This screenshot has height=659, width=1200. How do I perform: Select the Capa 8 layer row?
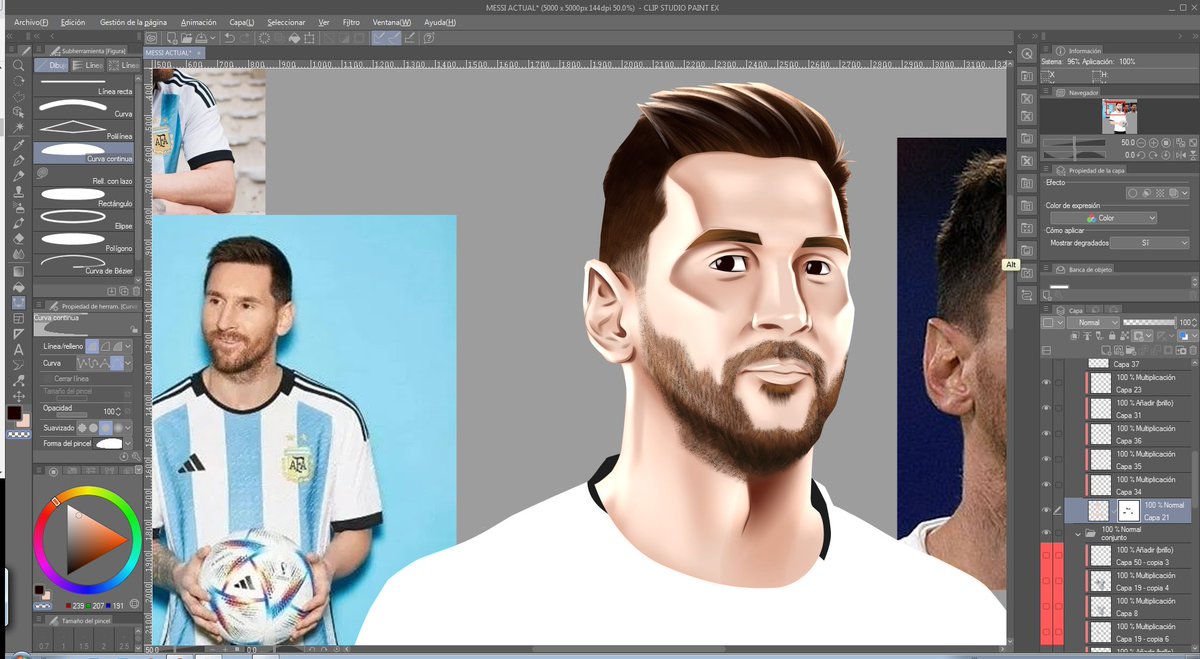click(x=1139, y=608)
